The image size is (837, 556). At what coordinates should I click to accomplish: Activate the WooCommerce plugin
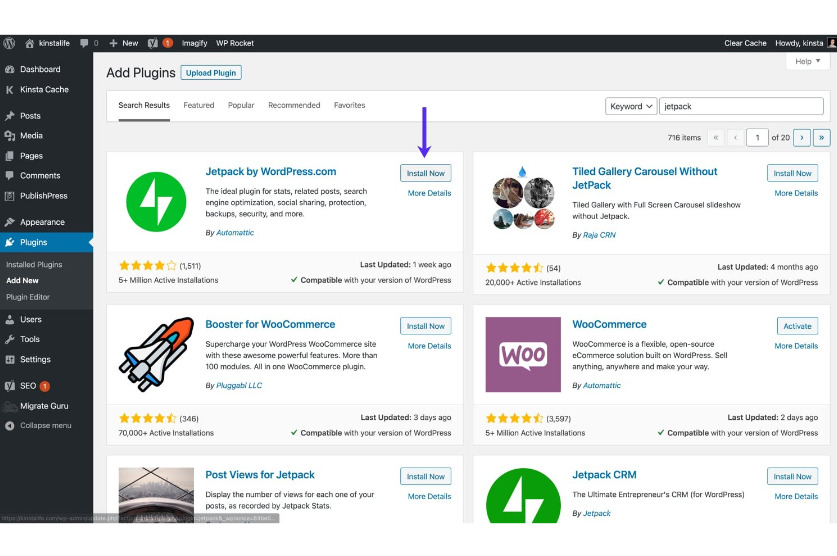[x=797, y=326]
